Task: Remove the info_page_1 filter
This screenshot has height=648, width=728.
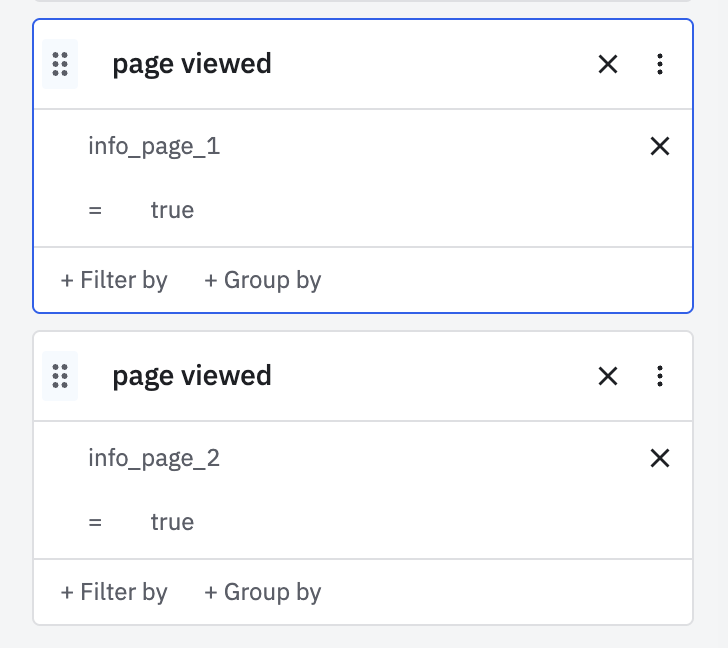Action: (x=660, y=146)
